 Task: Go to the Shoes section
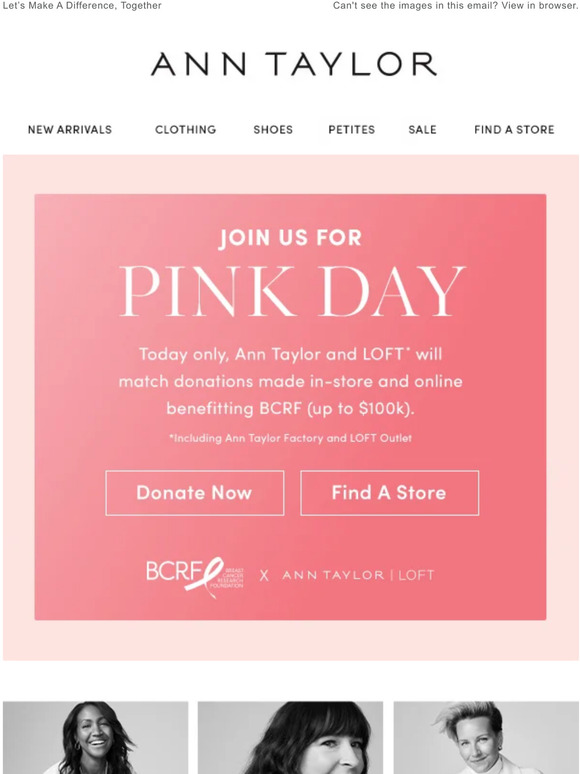tap(273, 129)
